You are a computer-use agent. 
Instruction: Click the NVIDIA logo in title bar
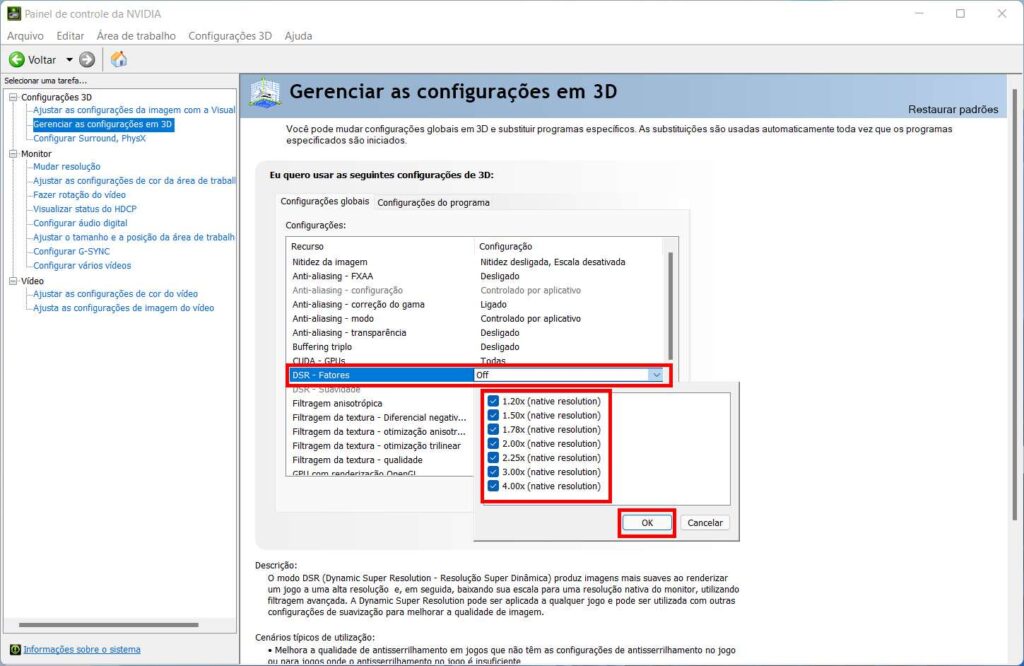click(x=13, y=14)
